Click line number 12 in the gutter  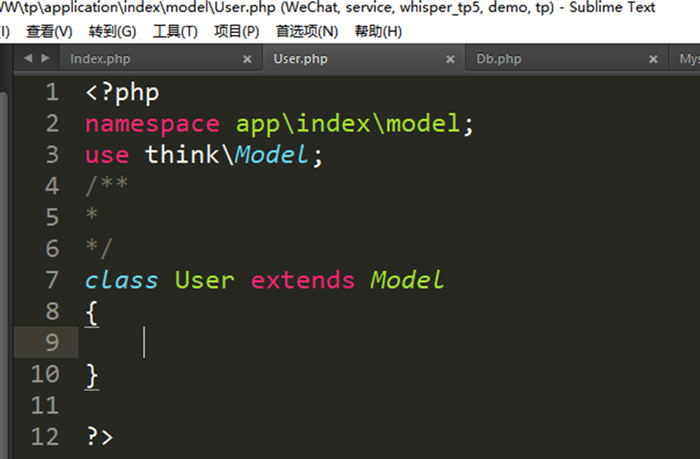point(45,437)
